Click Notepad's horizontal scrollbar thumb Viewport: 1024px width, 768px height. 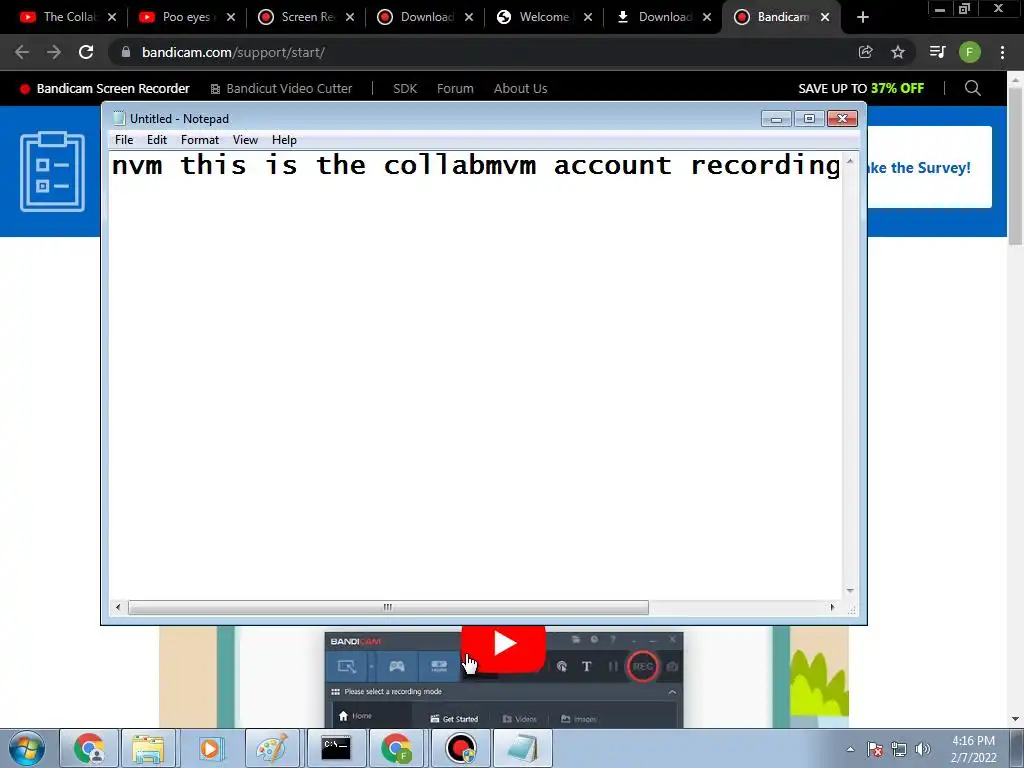pyautogui.click(x=388, y=607)
